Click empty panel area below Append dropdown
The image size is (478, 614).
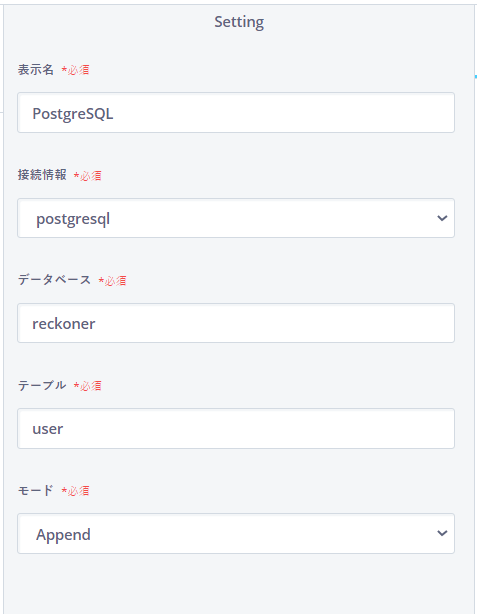click(239, 585)
